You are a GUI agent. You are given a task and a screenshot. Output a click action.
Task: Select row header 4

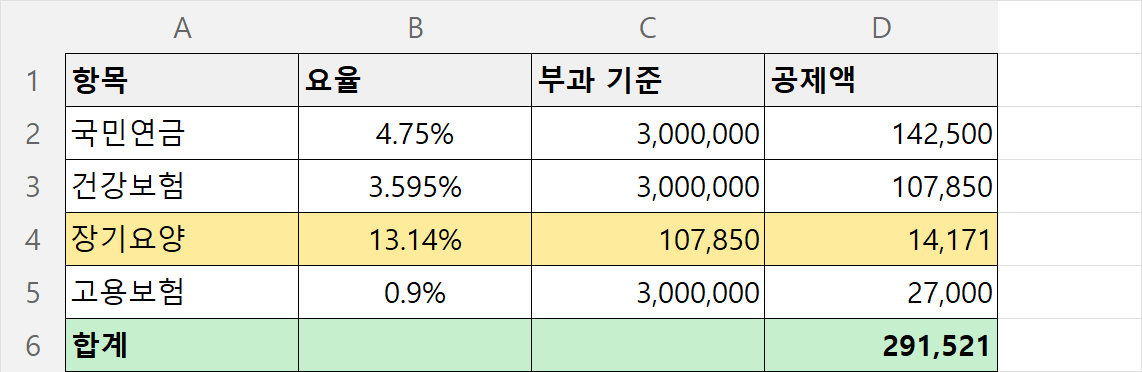pyautogui.click(x=33, y=240)
